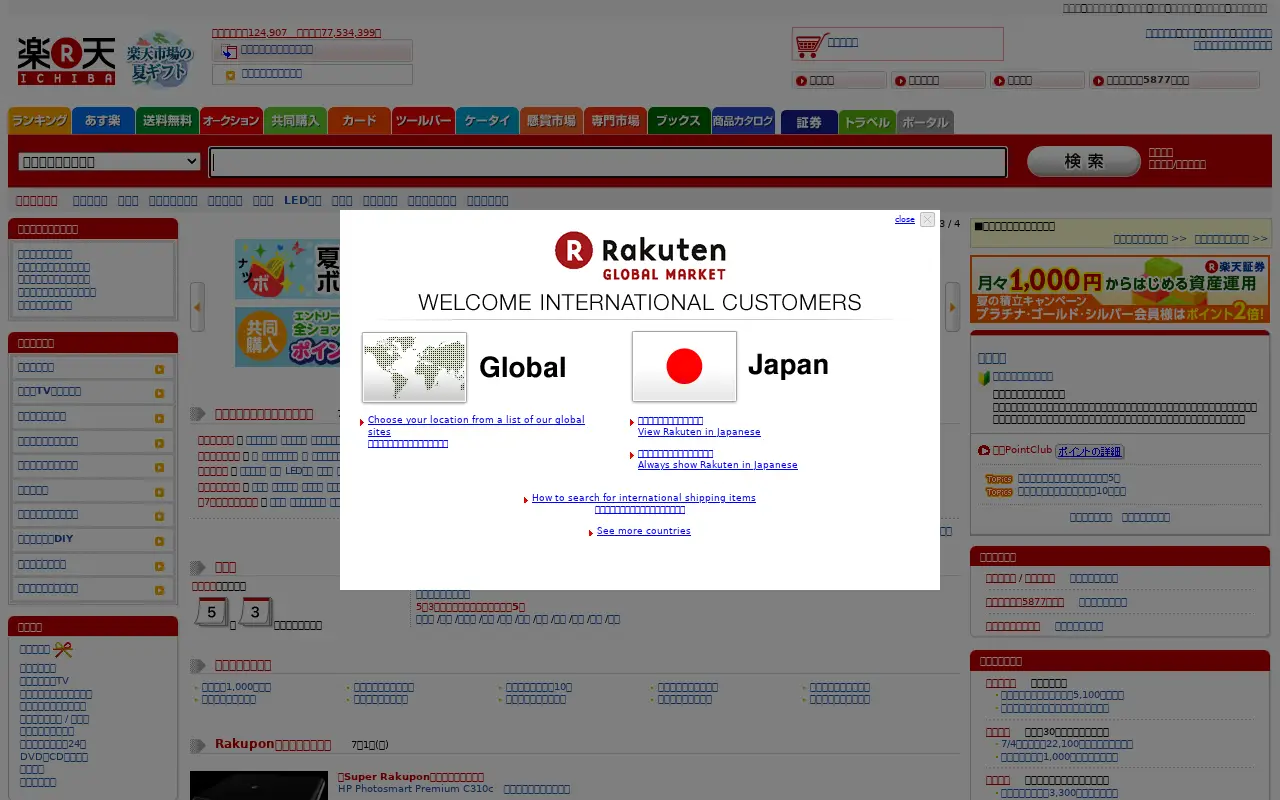The image size is (1280, 800).
Task: Select the ブックス tab
Action: (679, 121)
